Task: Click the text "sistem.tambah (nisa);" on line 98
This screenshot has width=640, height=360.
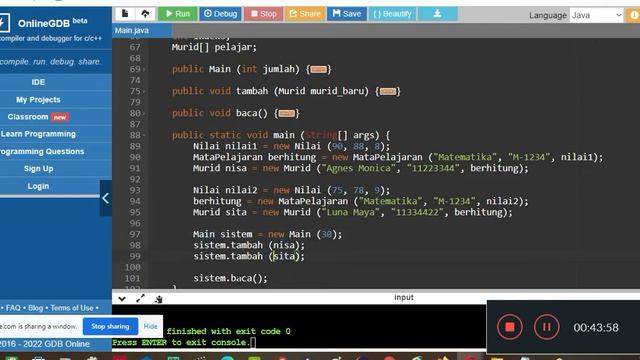Action: tap(249, 245)
